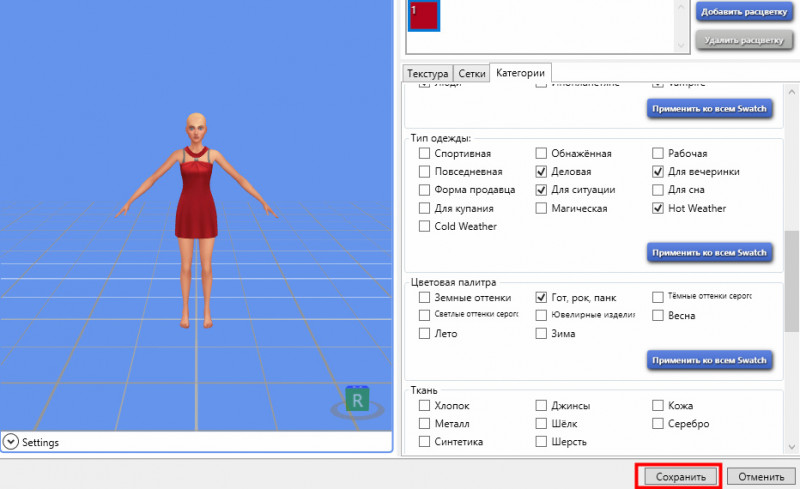This screenshot has height=489, width=800.
Task: Check the Для купания option
Action: coord(424,208)
